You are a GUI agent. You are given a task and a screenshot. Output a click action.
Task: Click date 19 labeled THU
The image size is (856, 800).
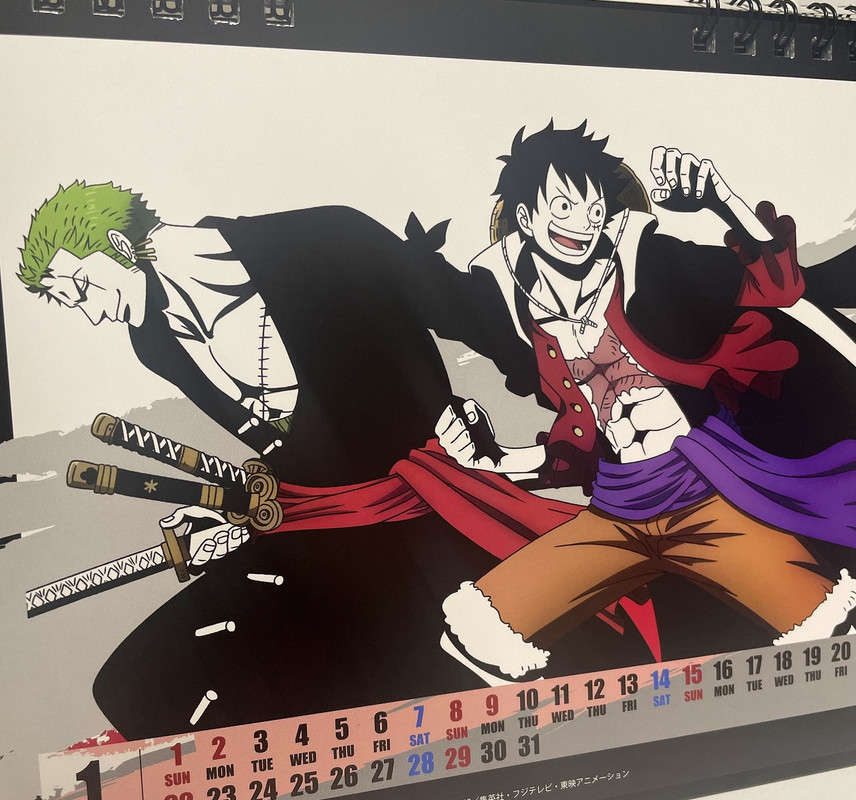pyautogui.click(x=812, y=657)
